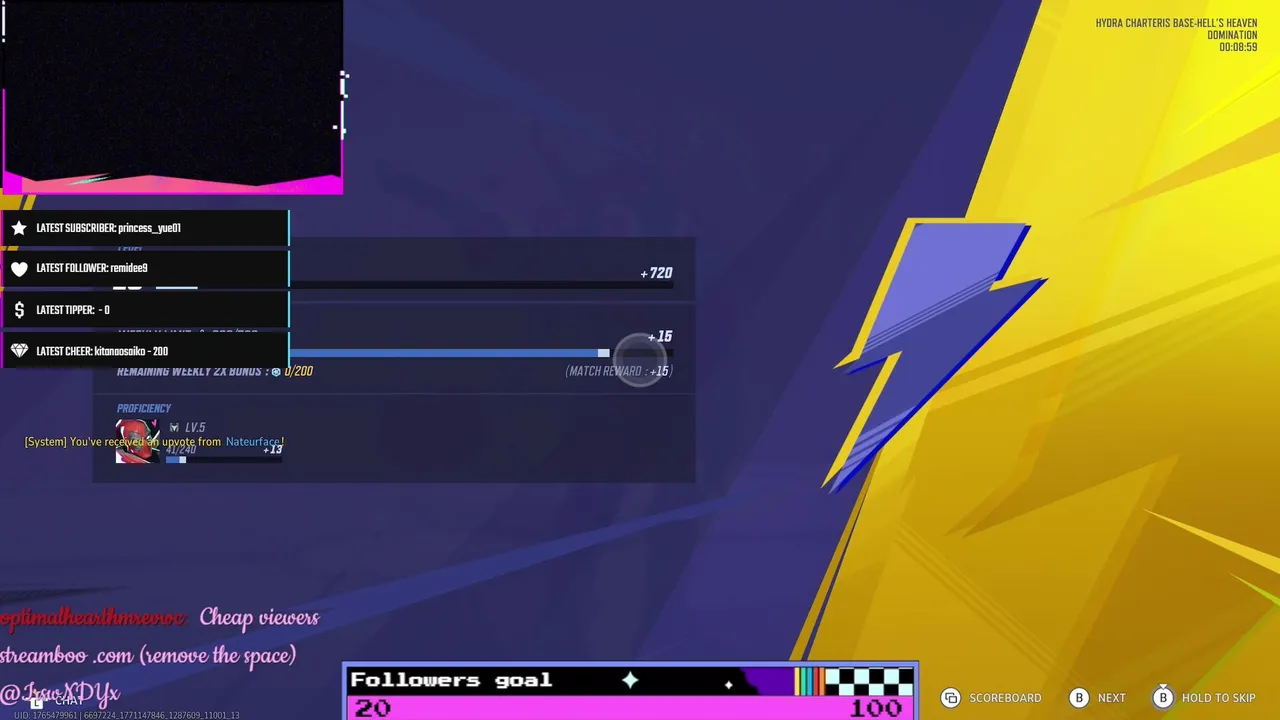Click the PROFICIENCY heading
This screenshot has width=1280, height=720.
click(x=144, y=408)
